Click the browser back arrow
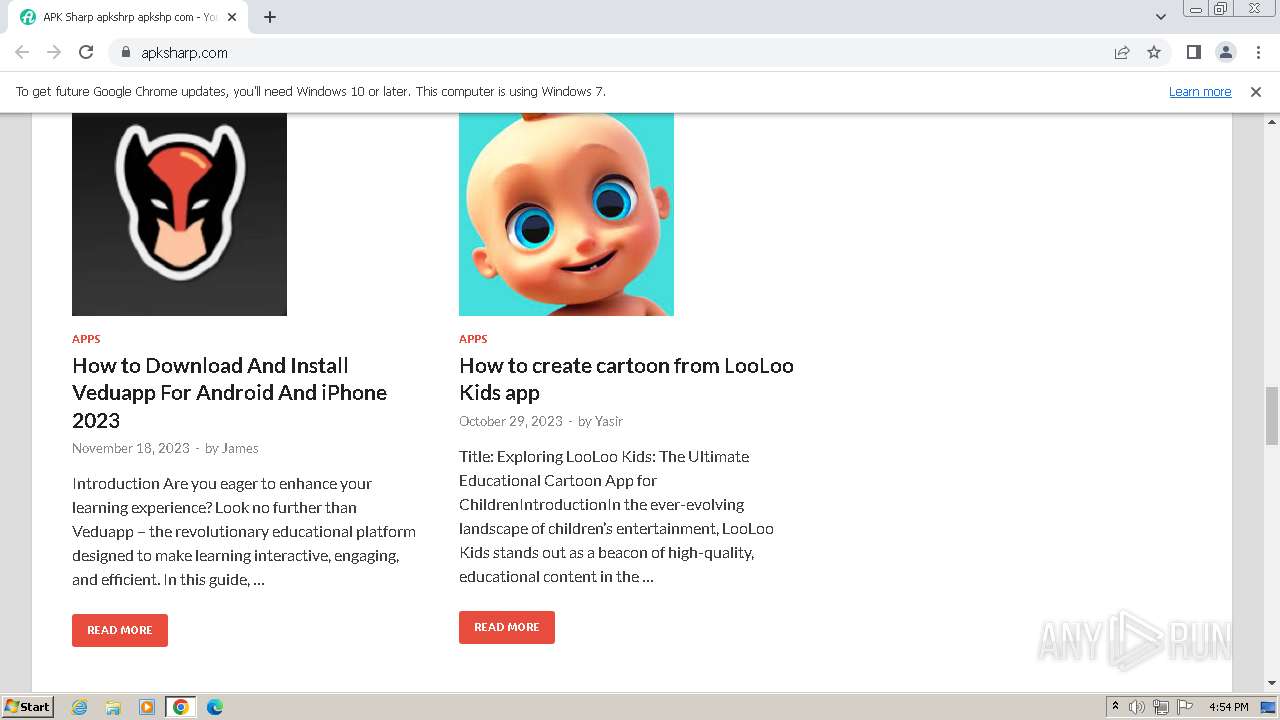Image resolution: width=1280 pixels, height=720 pixels. tap(22, 52)
